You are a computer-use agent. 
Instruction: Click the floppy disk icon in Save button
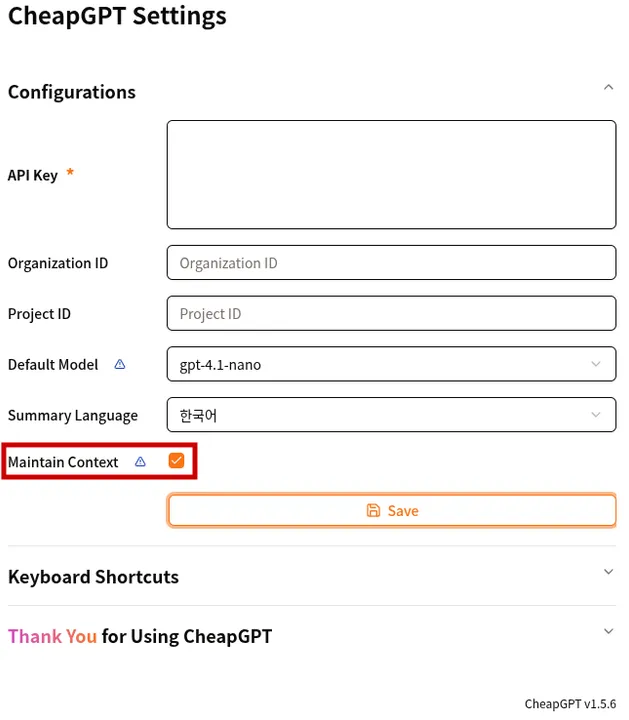click(373, 511)
